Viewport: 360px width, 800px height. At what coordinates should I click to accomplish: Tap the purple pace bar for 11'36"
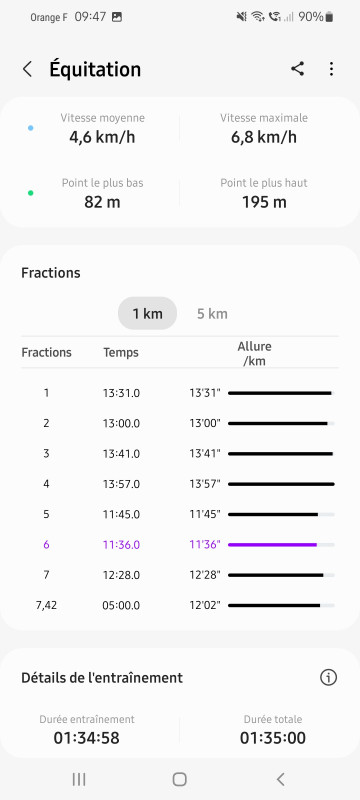272,545
